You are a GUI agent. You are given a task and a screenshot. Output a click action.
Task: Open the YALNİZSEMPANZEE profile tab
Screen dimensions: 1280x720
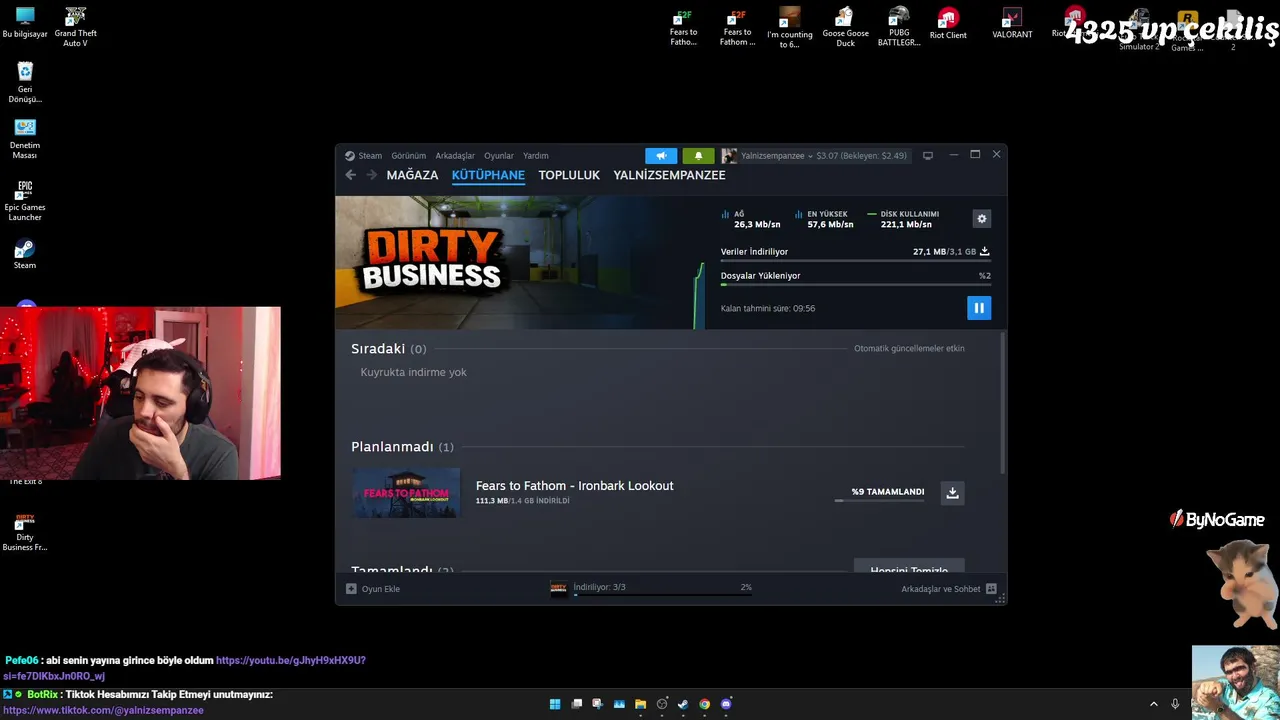coord(669,175)
